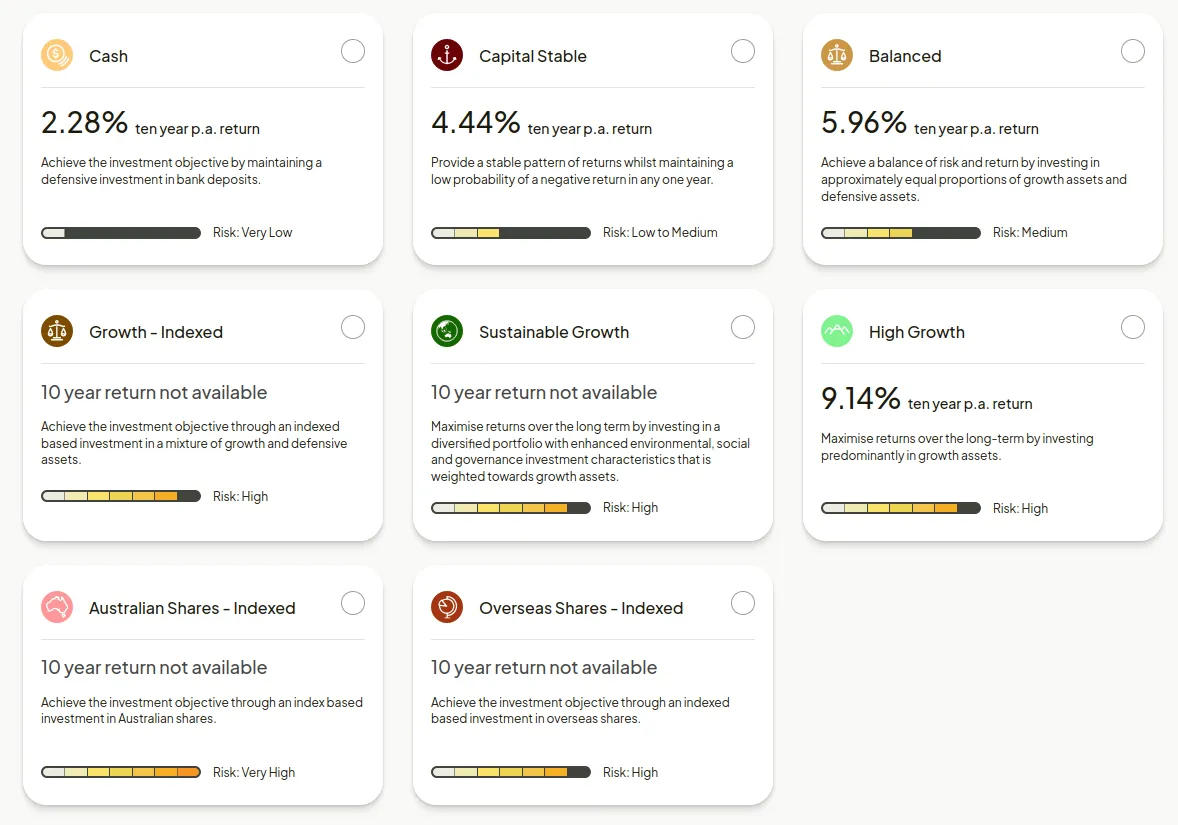Click the Overseas Shares globe icon

447,607
